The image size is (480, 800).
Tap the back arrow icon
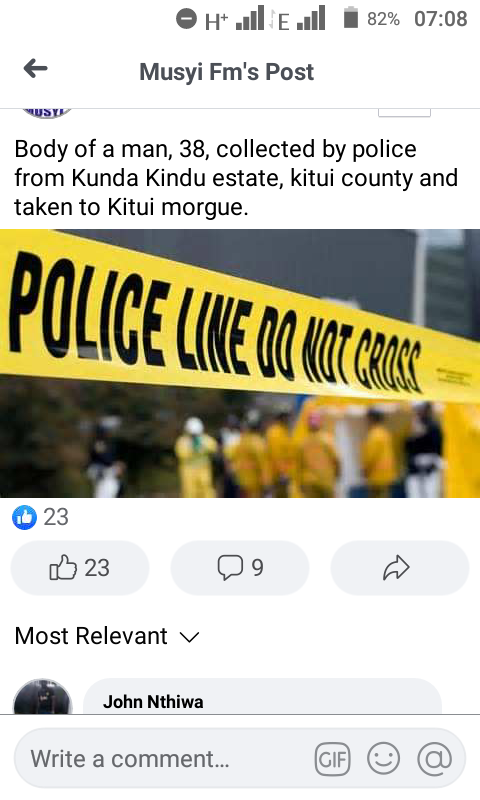[36, 68]
